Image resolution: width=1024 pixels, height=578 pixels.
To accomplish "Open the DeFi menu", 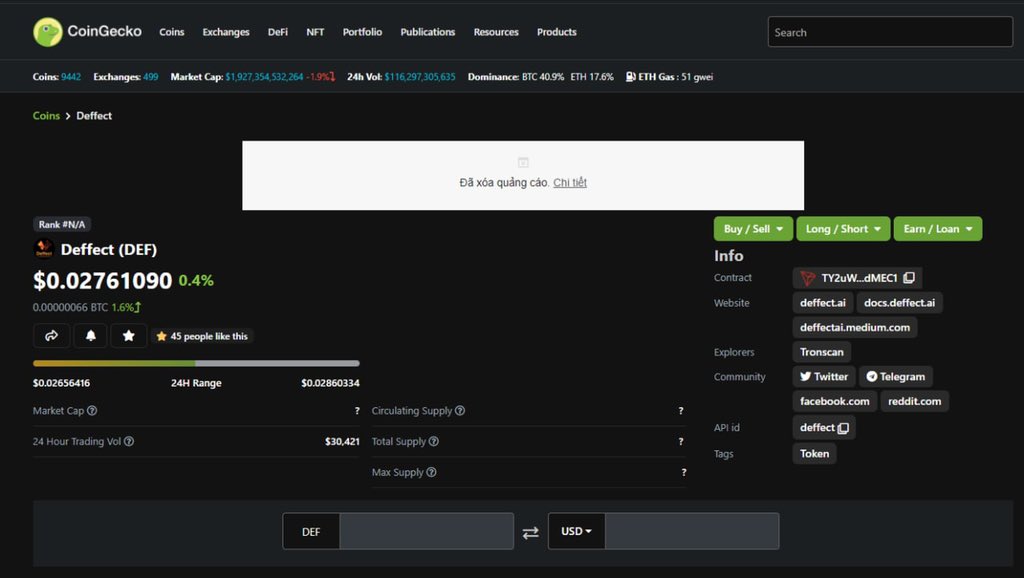I will [278, 32].
